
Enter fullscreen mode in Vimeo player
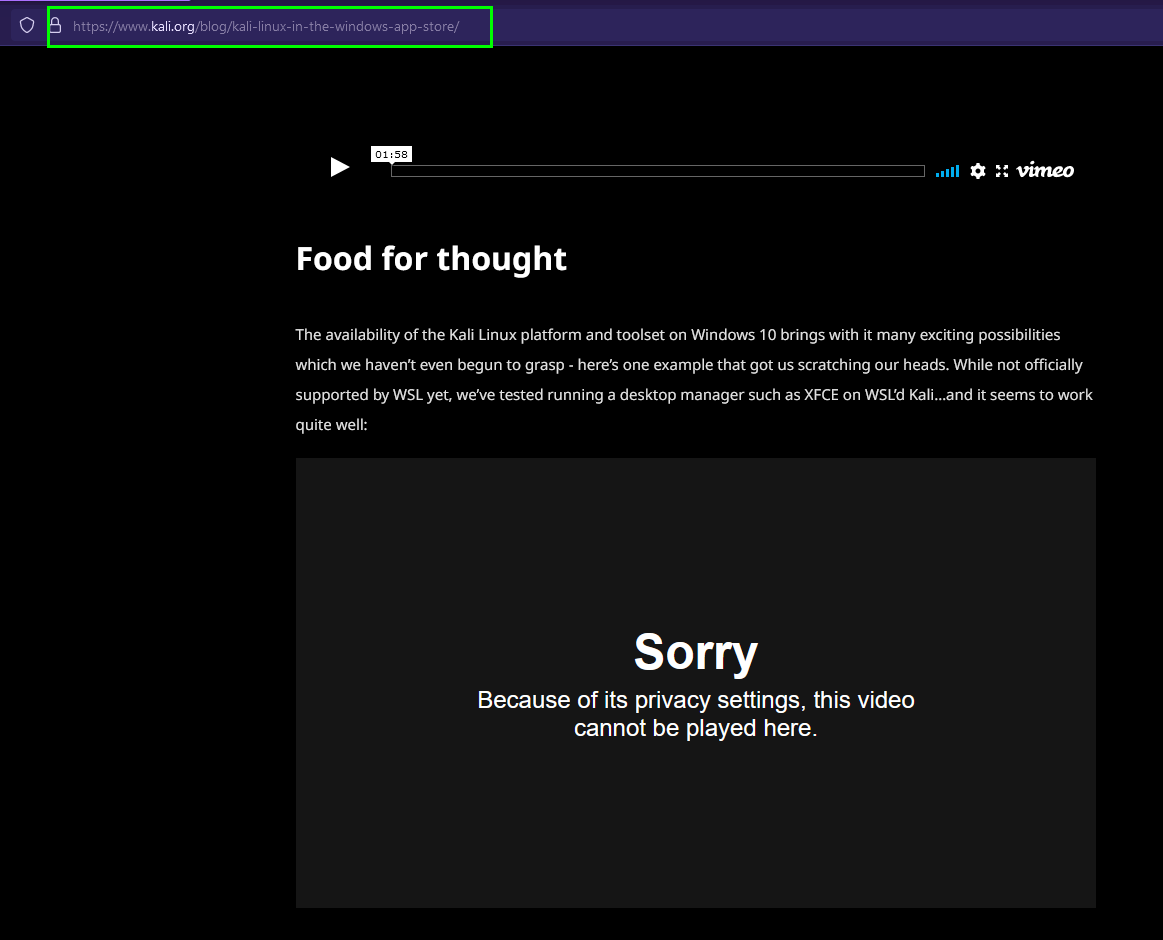pos(1002,171)
